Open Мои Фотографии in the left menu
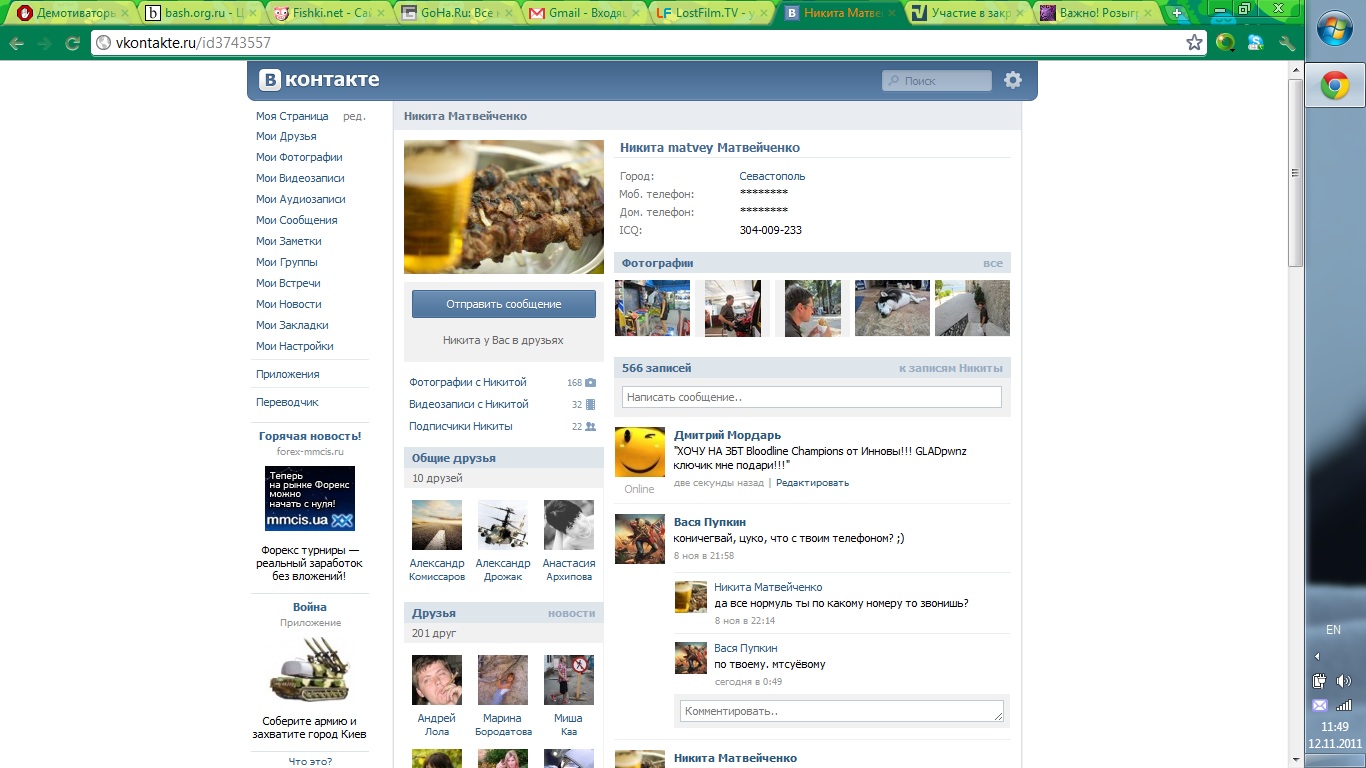1366x768 pixels. [299, 157]
